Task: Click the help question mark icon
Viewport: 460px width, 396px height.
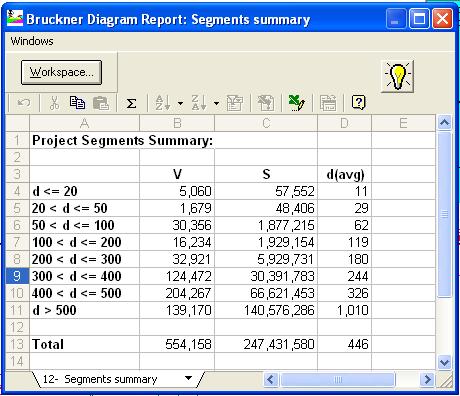Action: point(359,103)
